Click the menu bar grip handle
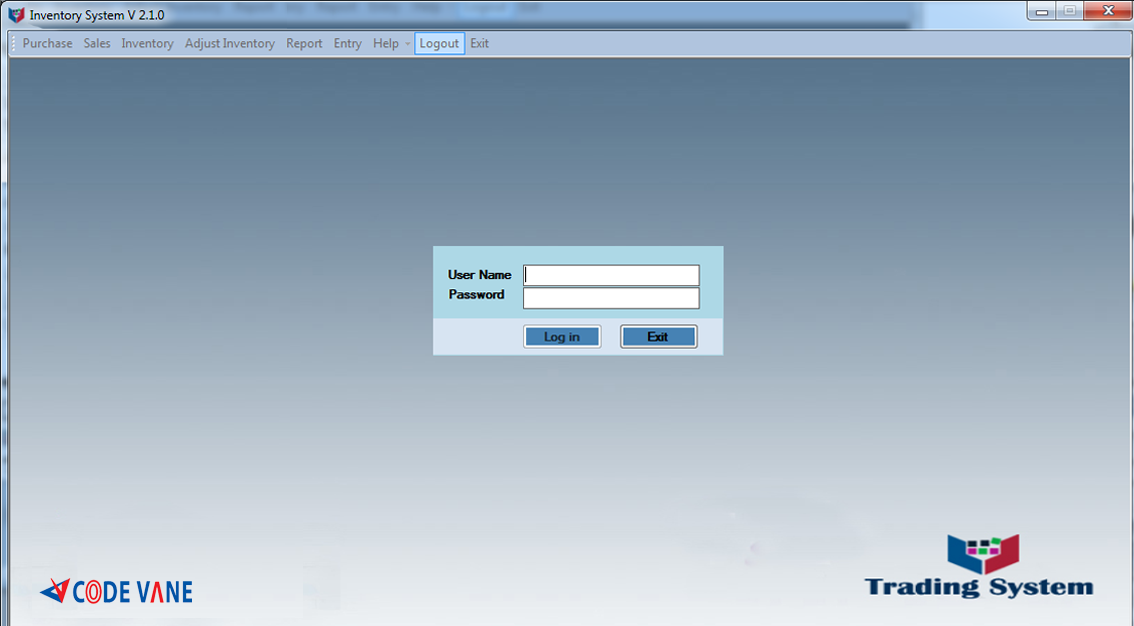1134x626 pixels. (13, 44)
